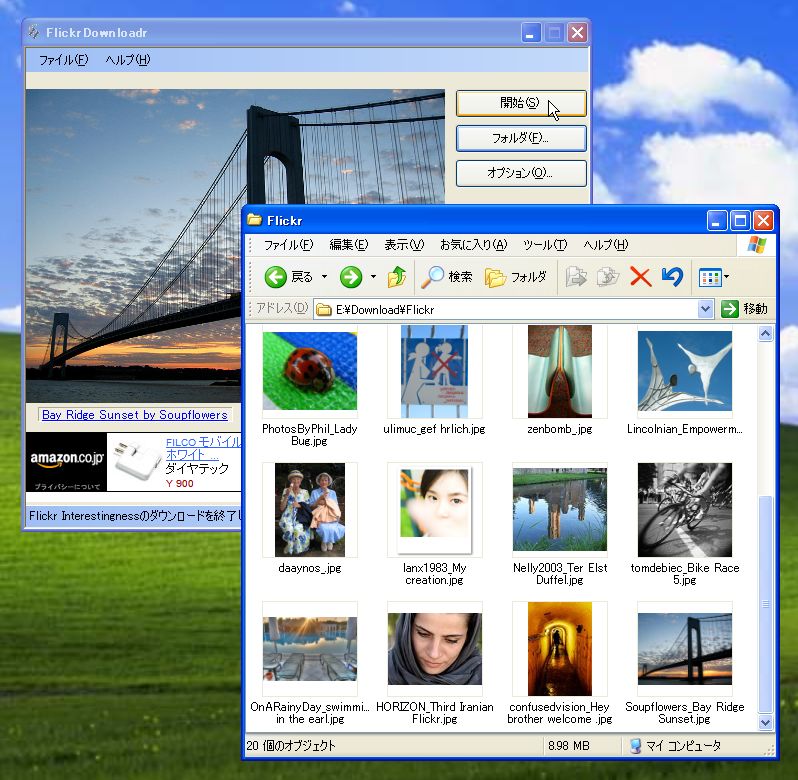Select daaynos_.jpg two ladies thumbnail
Screen dimensions: 798x780
(x=309, y=510)
